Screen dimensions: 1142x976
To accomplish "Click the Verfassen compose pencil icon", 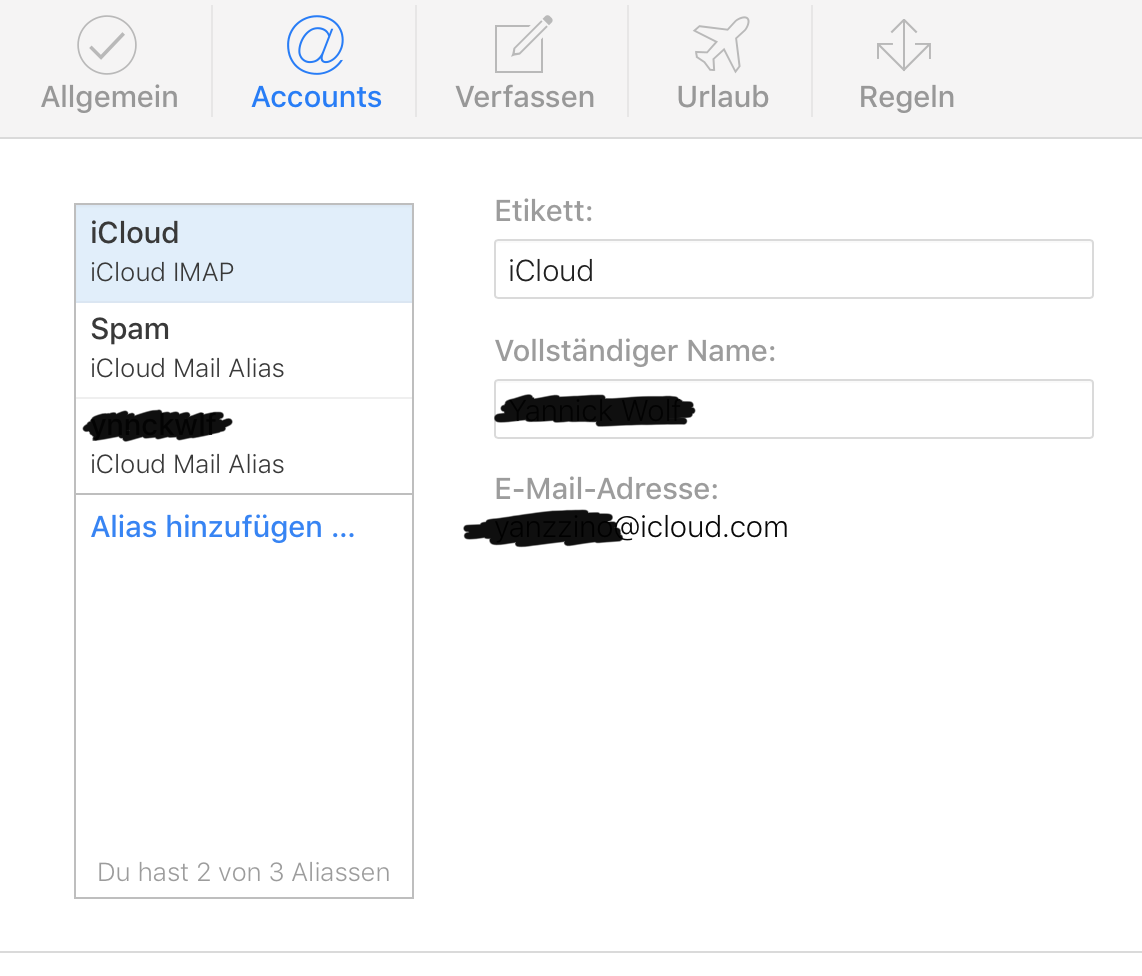I will 524,45.
